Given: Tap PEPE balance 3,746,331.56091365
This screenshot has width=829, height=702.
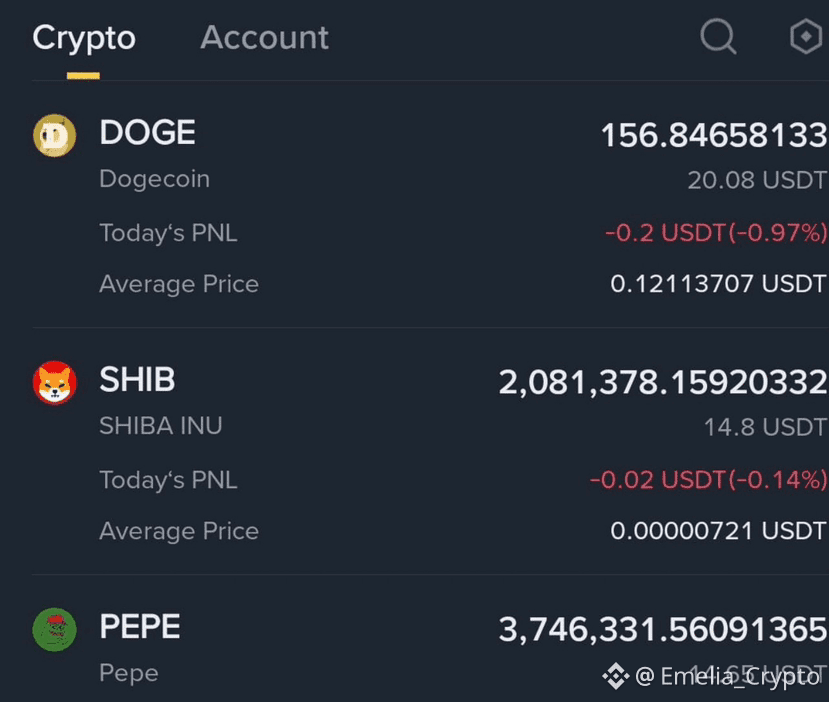Looking at the screenshot, I should click(x=663, y=630).
